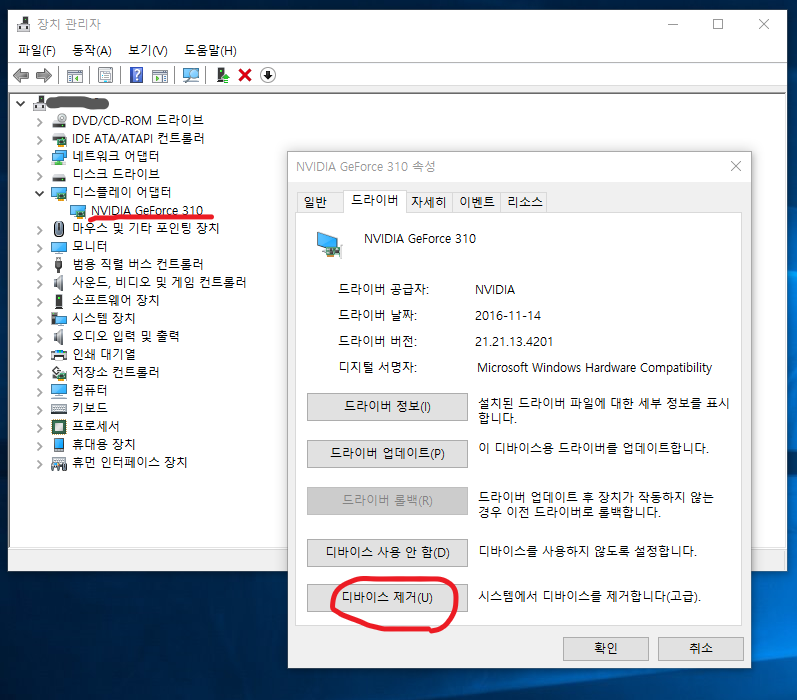This screenshot has height=700, width=797.
Task: Click the update driver toolbar icon
Action: click(x=223, y=75)
